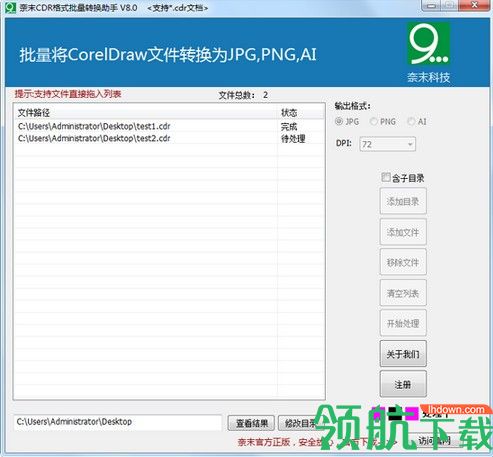Click the 查看结果 button
The image size is (493, 457).
coord(252,423)
